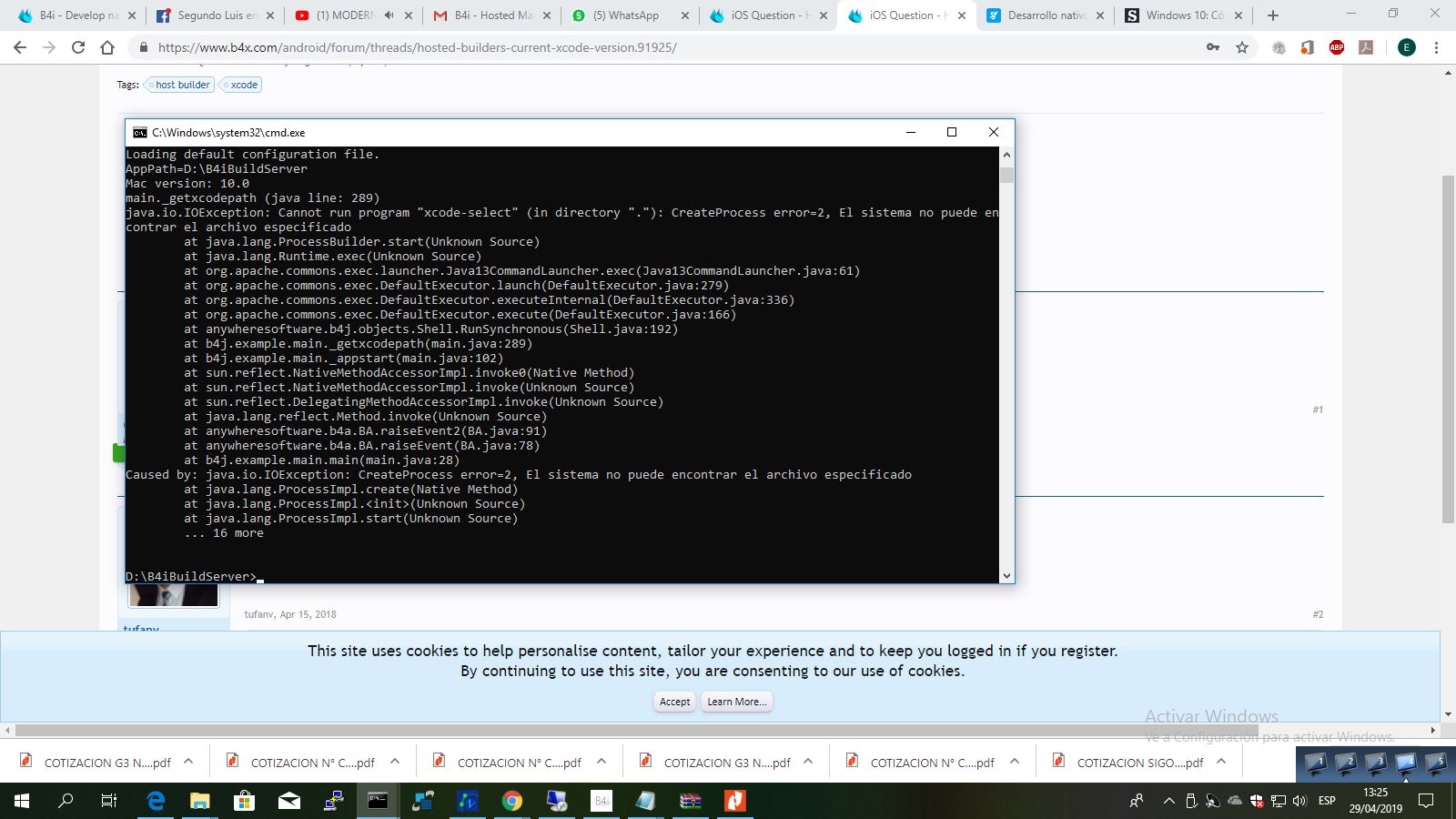Click the browser address bar URL

[x=417, y=47]
